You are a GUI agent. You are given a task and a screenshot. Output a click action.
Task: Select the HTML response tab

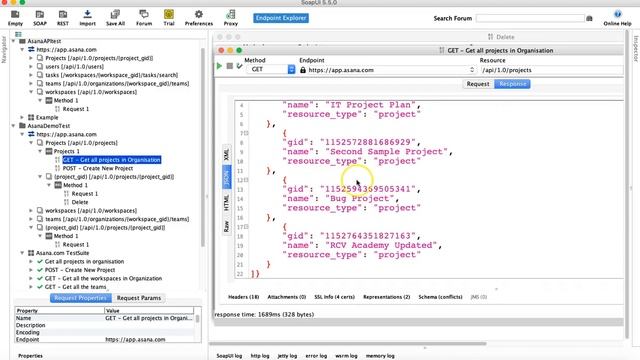[227, 202]
